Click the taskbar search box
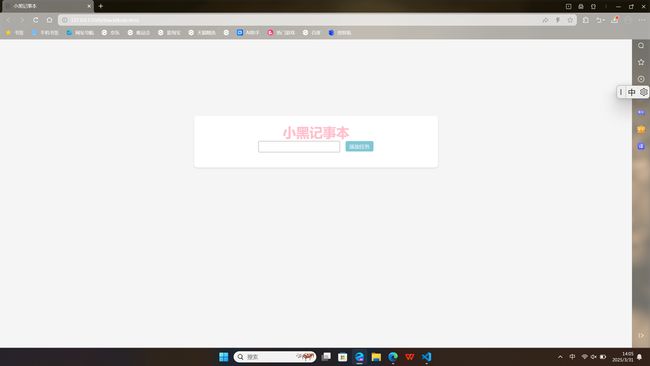The width and height of the screenshot is (650, 366). click(x=275, y=356)
